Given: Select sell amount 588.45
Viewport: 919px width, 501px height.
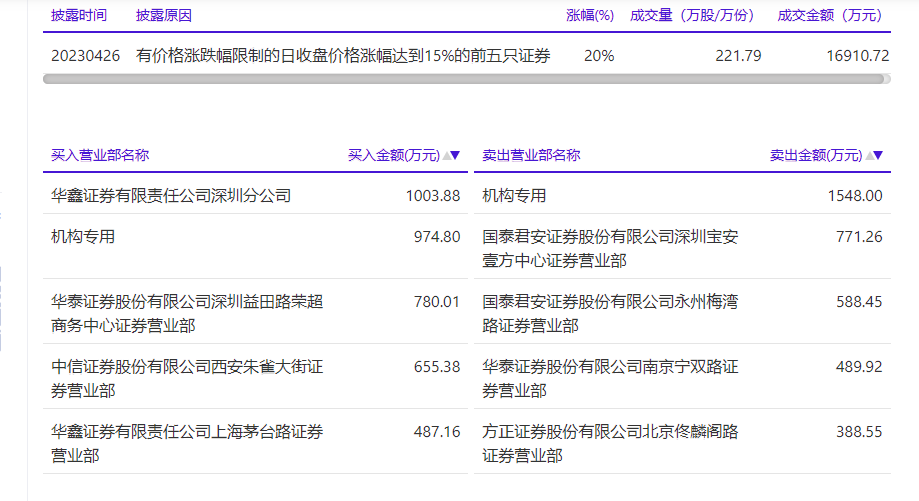Looking at the screenshot, I should click(859, 302).
